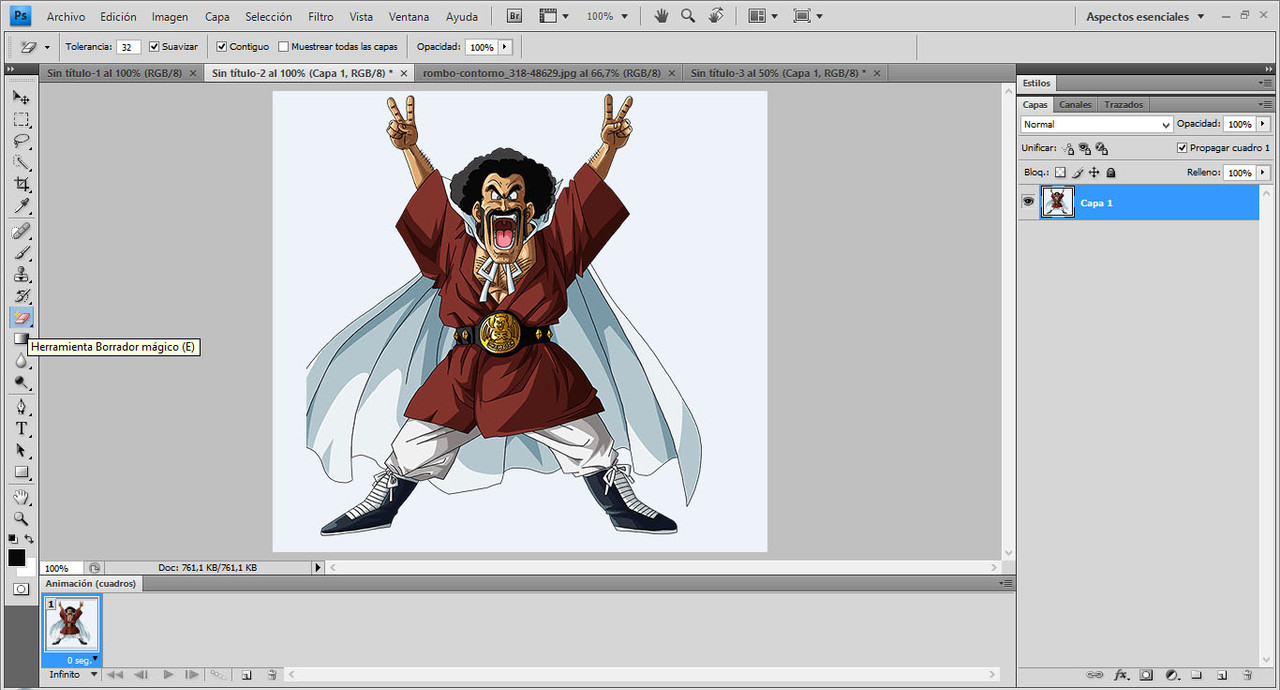
Task: Select the Zoom tool in the toolbox
Action: 21,519
